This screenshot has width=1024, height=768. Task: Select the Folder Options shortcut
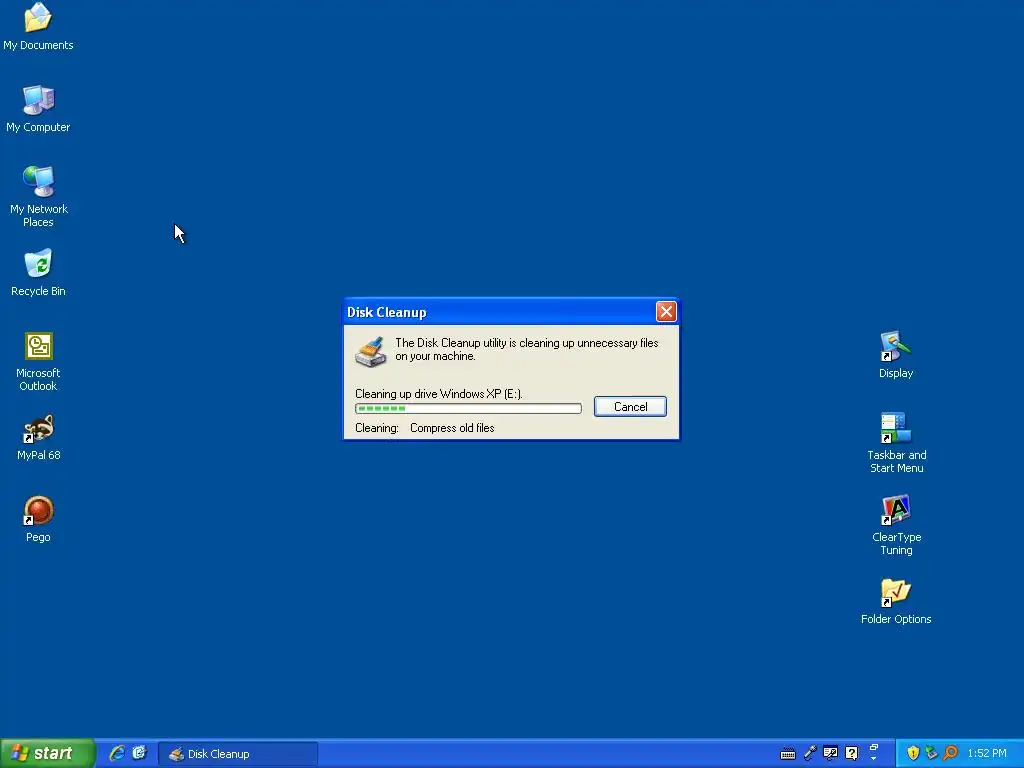(x=895, y=601)
